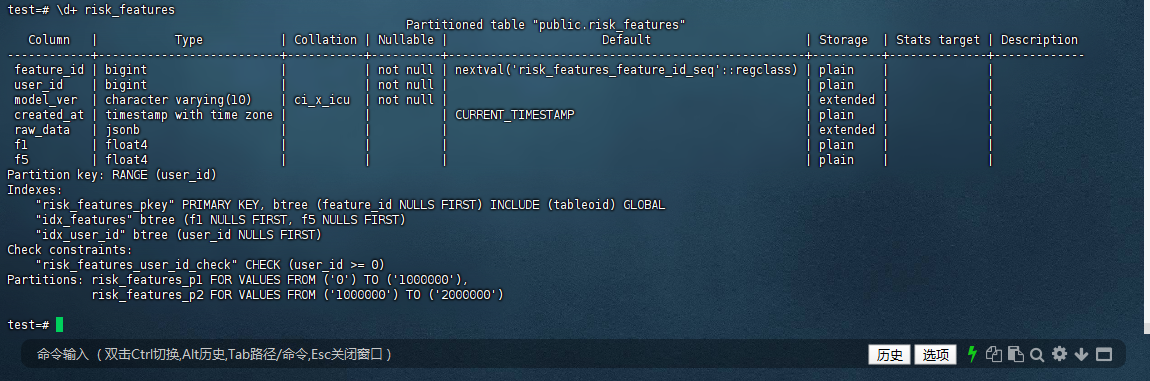
Task: Click the \d+ risk_features command text
Action: point(115,10)
